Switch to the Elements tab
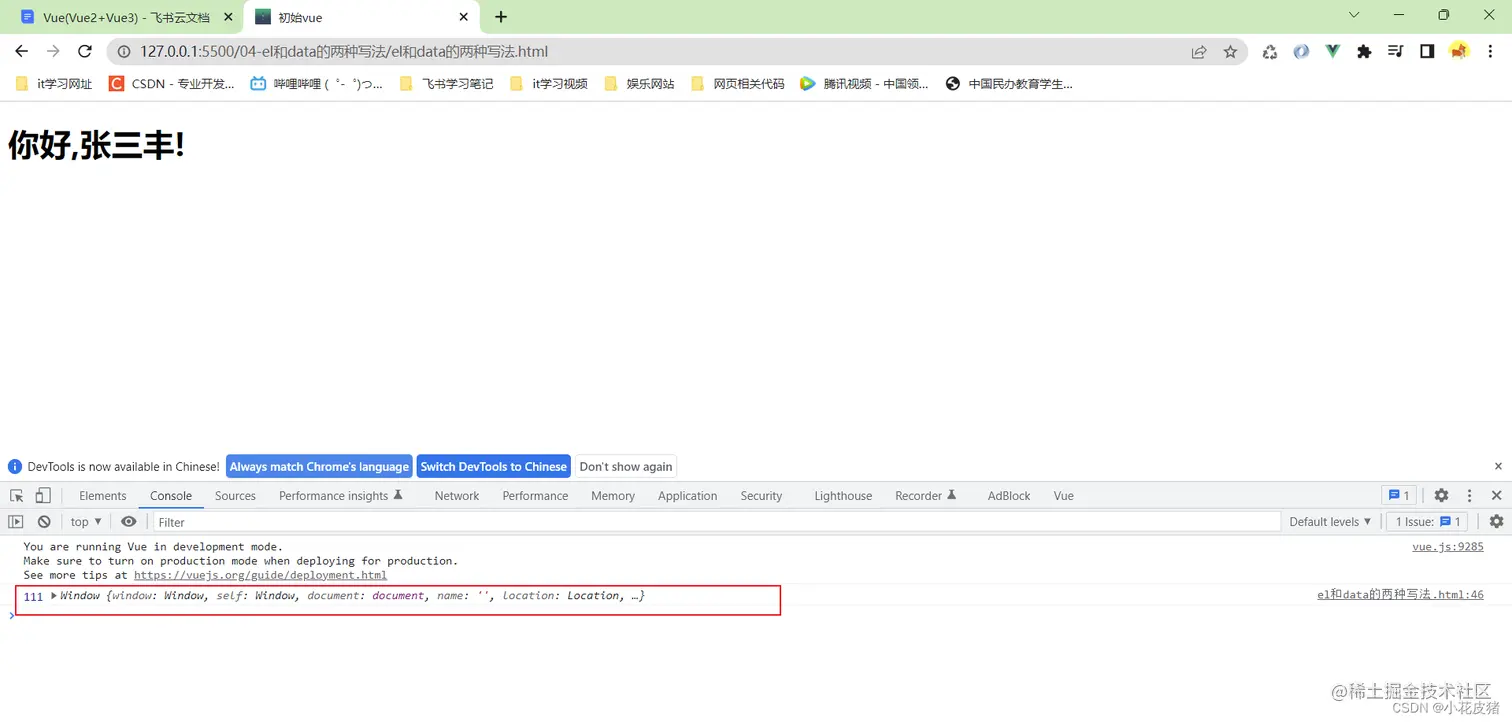 (x=103, y=496)
